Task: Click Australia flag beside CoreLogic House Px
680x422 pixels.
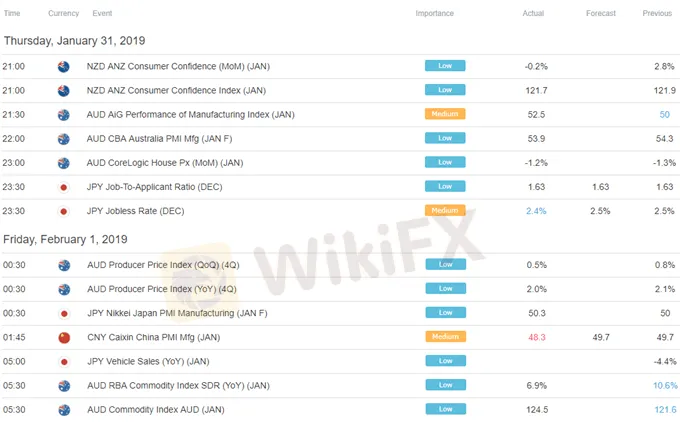Action: click(63, 163)
